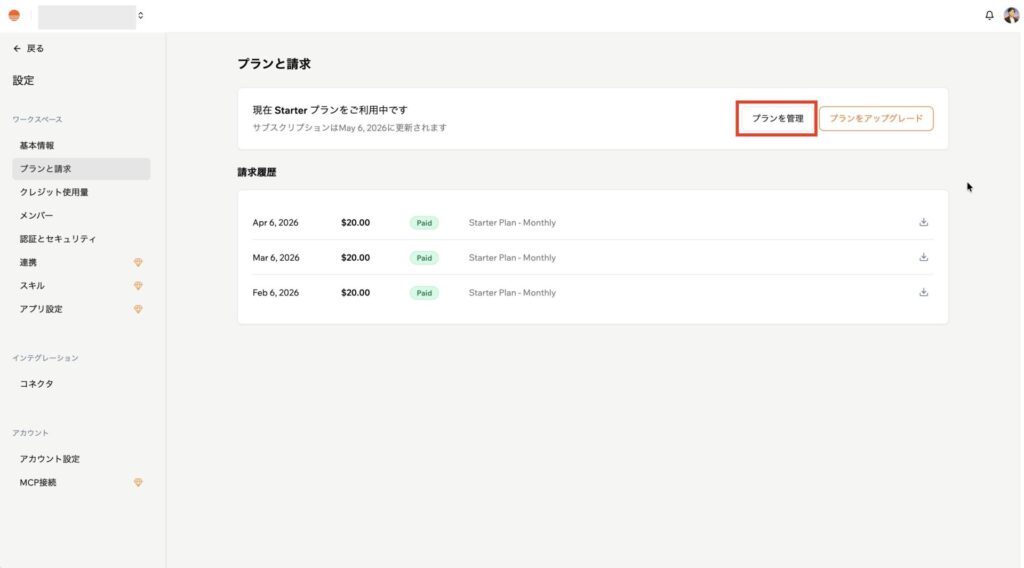Viewport: 1024px width, 568px height.
Task: Open the user profile avatar
Action: [1011, 16]
